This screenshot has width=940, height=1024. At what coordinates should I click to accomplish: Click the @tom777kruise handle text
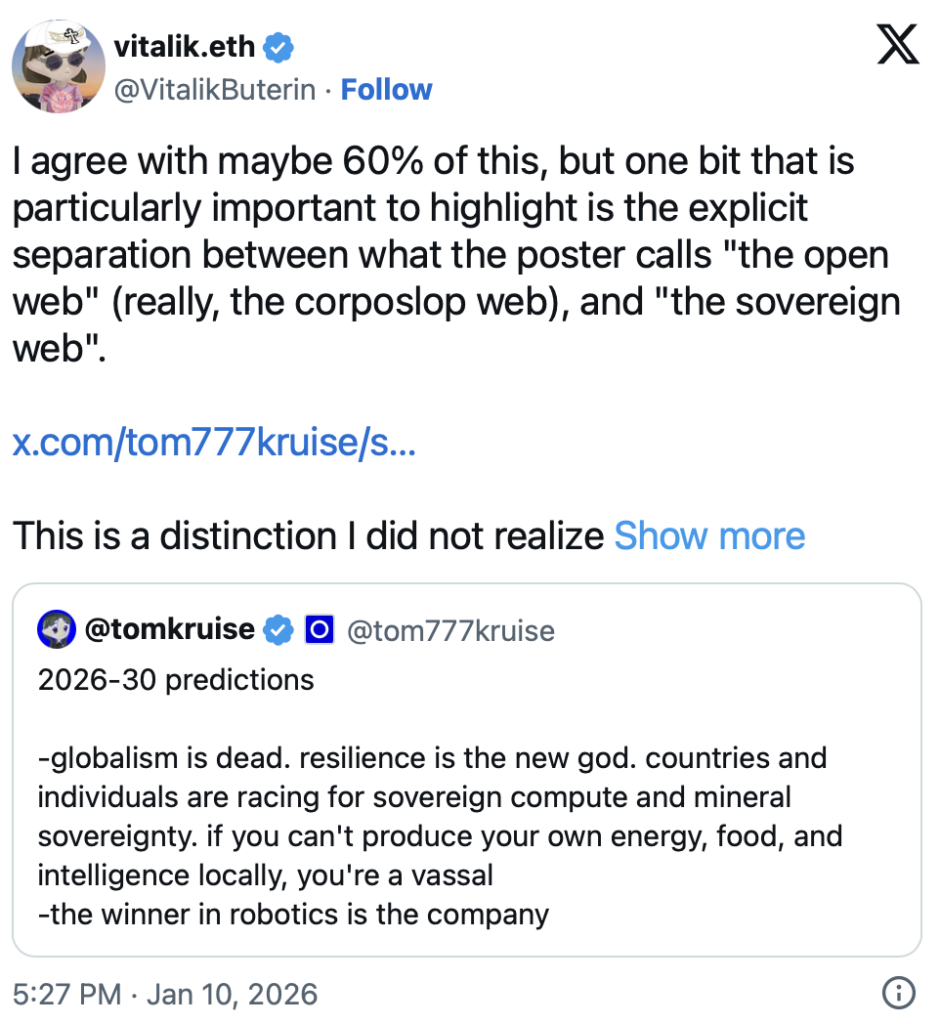click(450, 630)
